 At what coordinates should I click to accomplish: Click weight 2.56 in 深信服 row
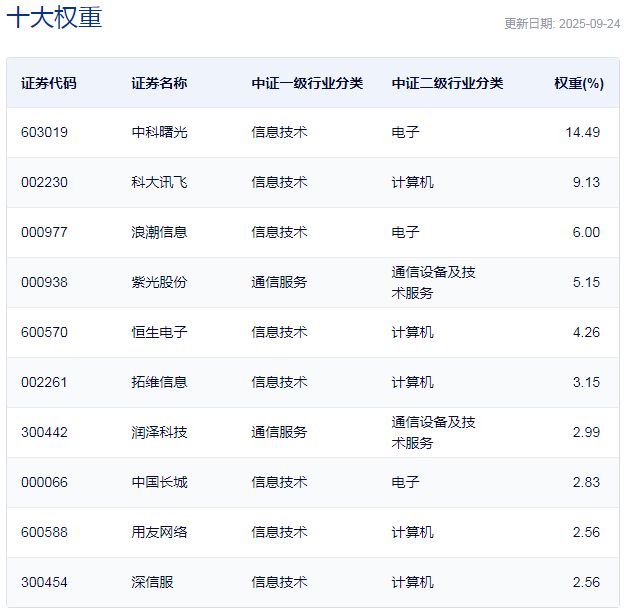(586, 582)
